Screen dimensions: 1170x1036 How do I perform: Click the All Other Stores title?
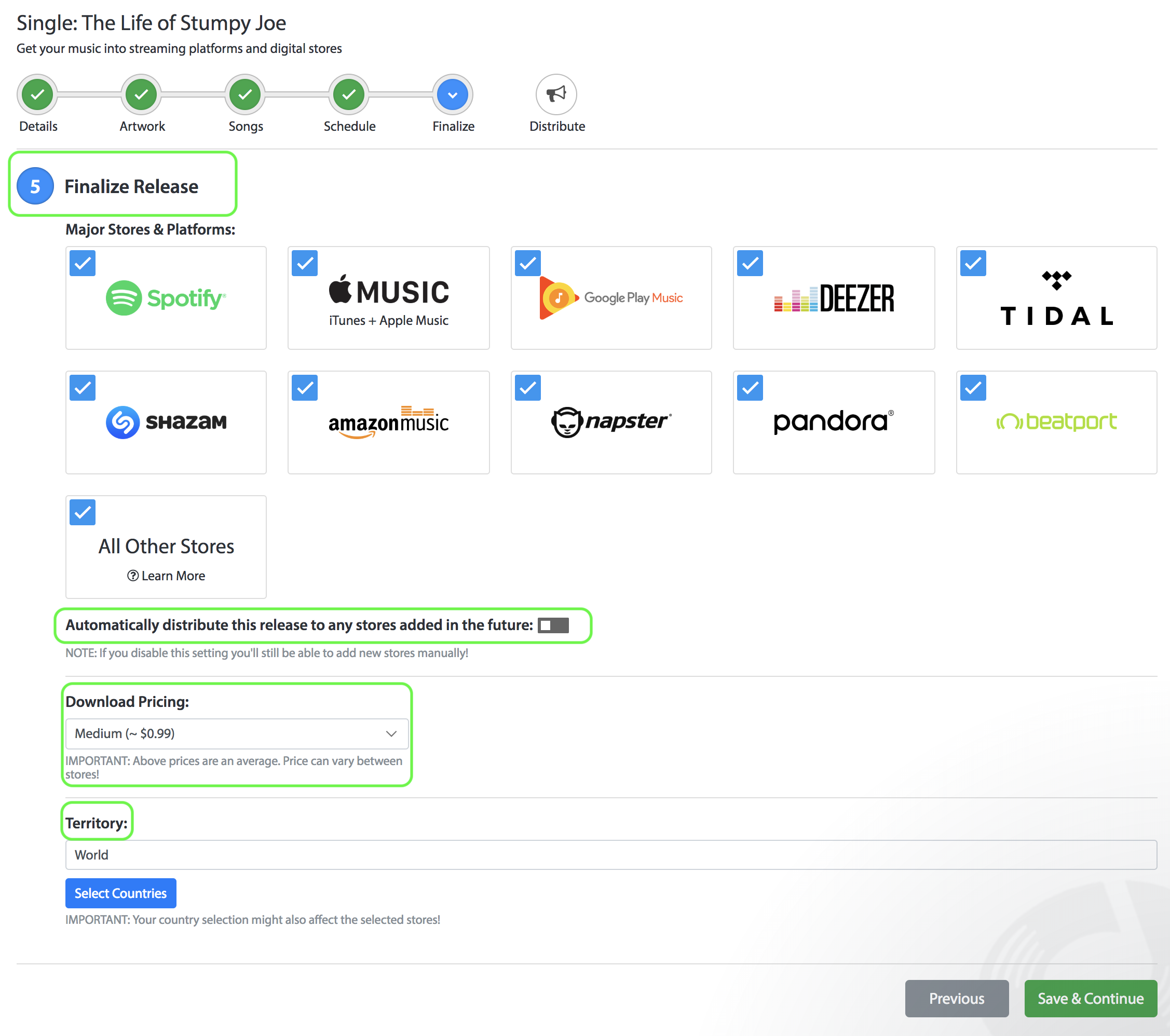pos(166,547)
